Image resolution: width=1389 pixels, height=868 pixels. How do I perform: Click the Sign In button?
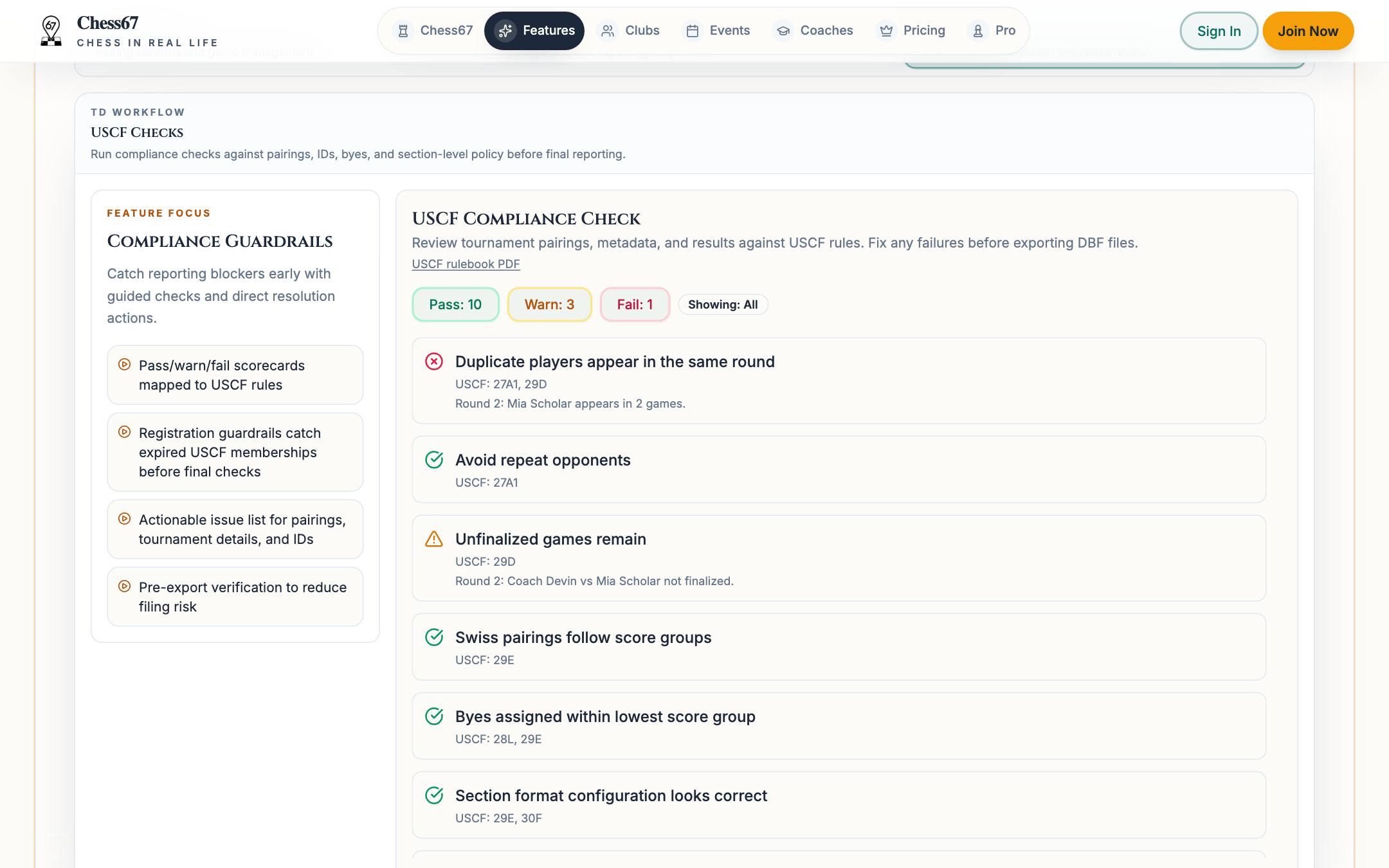point(1219,31)
